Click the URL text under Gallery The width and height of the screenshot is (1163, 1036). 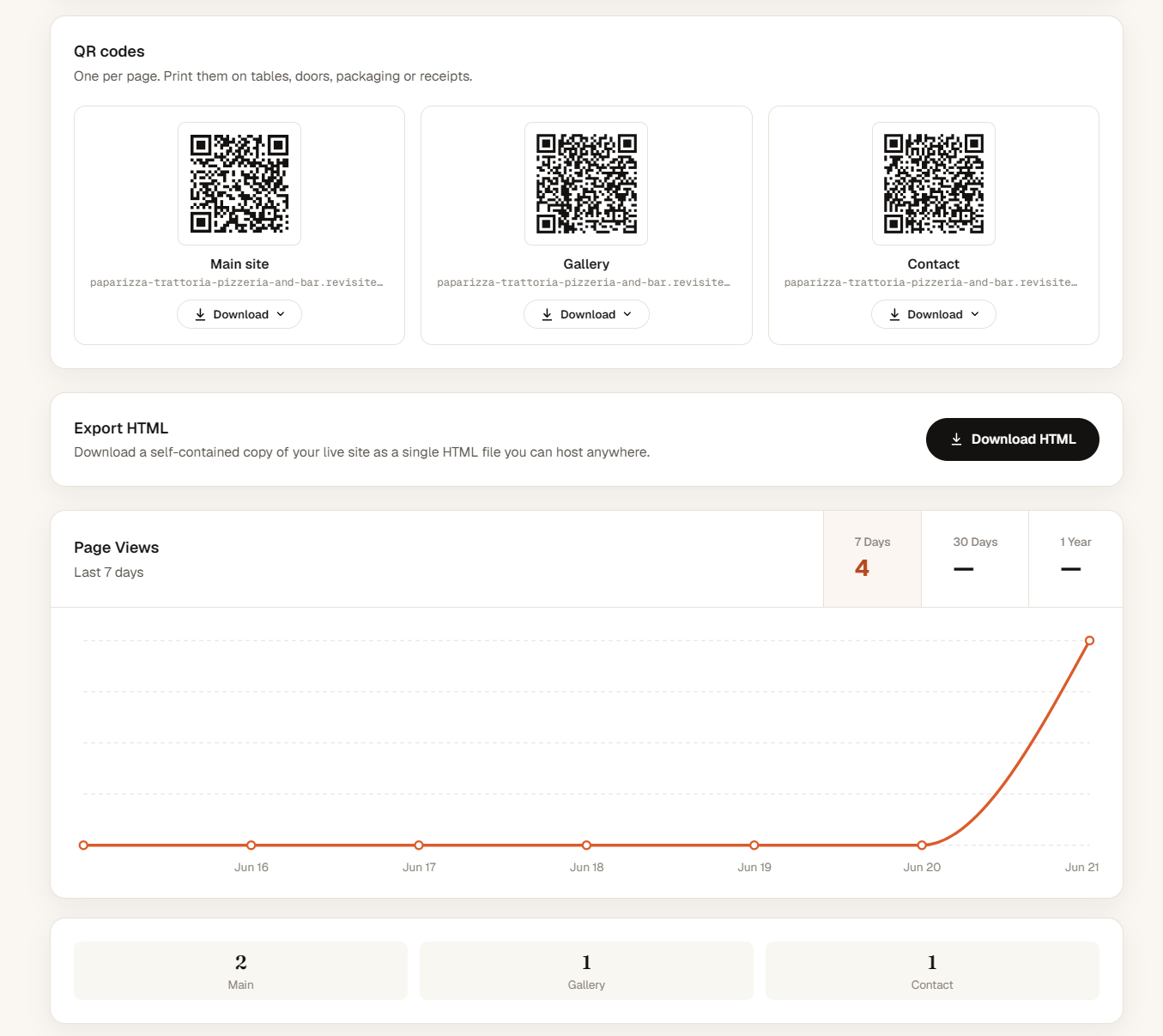point(584,282)
